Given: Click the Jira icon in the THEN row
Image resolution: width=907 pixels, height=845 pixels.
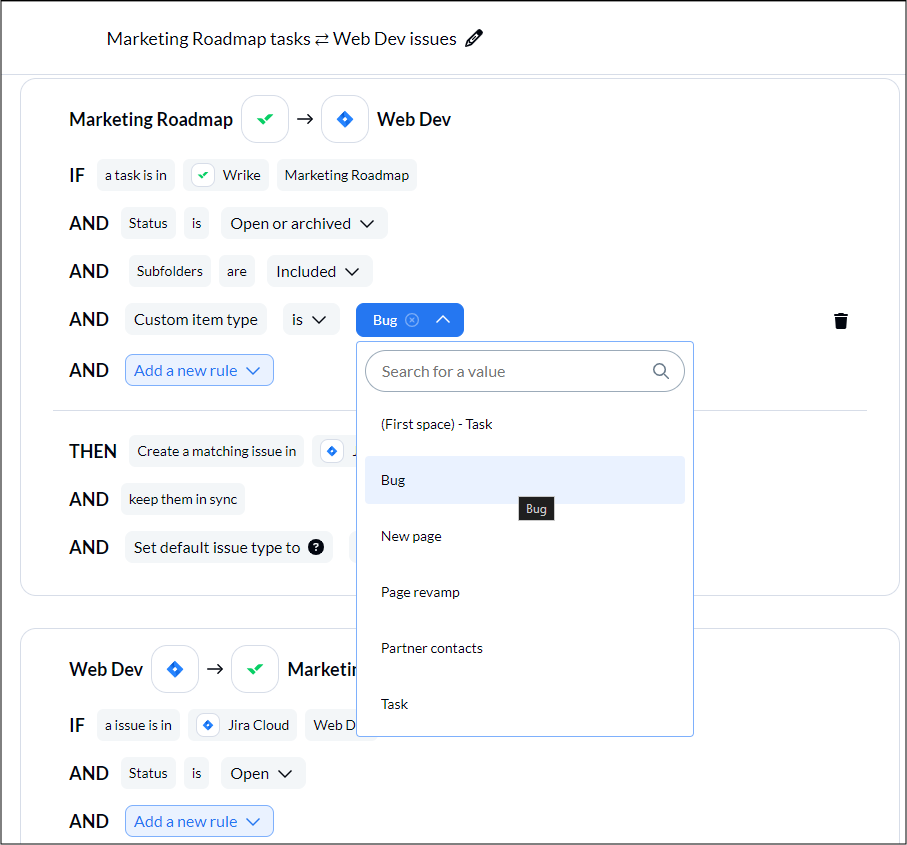Looking at the screenshot, I should pos(332,451).
